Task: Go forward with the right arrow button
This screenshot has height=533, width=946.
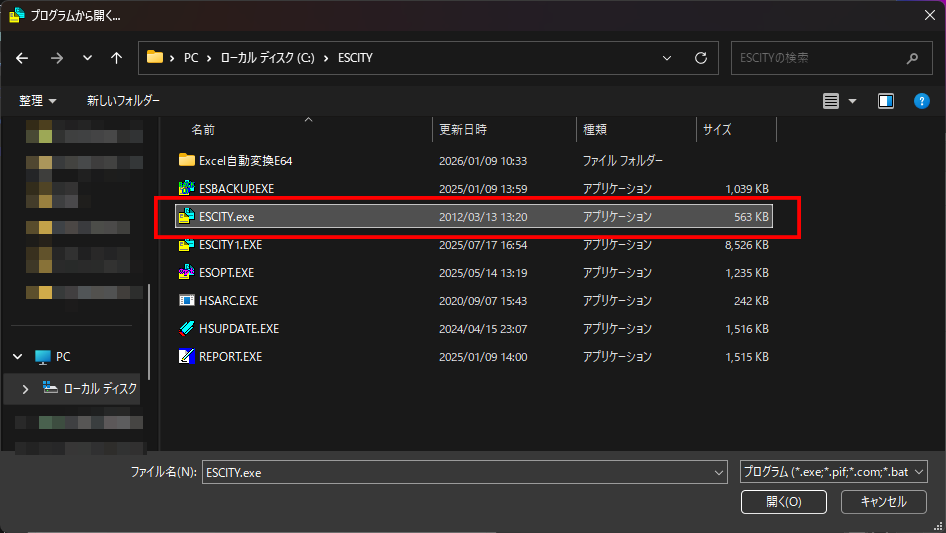Action: point(57,58)
